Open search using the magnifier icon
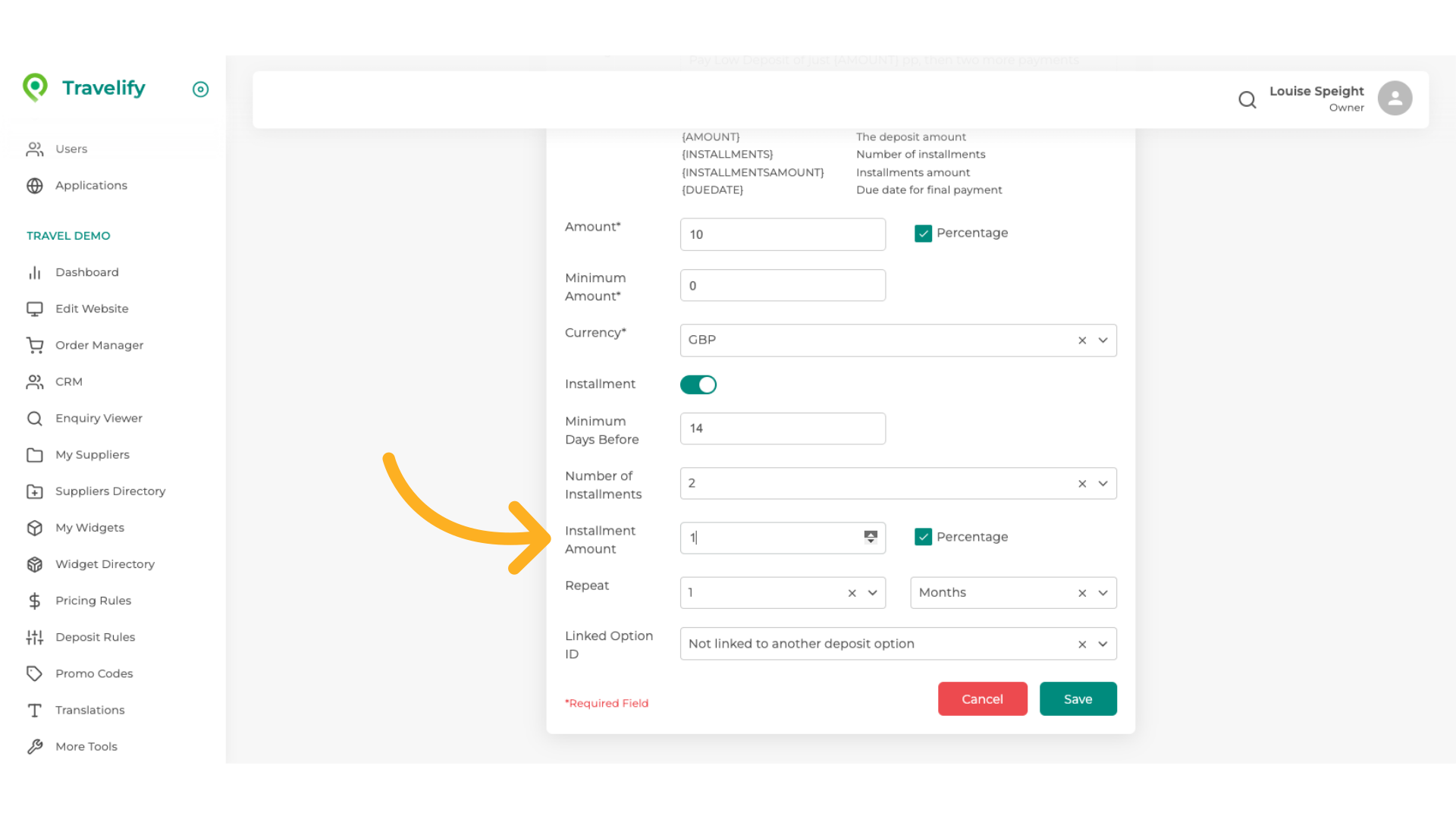 1247,99
